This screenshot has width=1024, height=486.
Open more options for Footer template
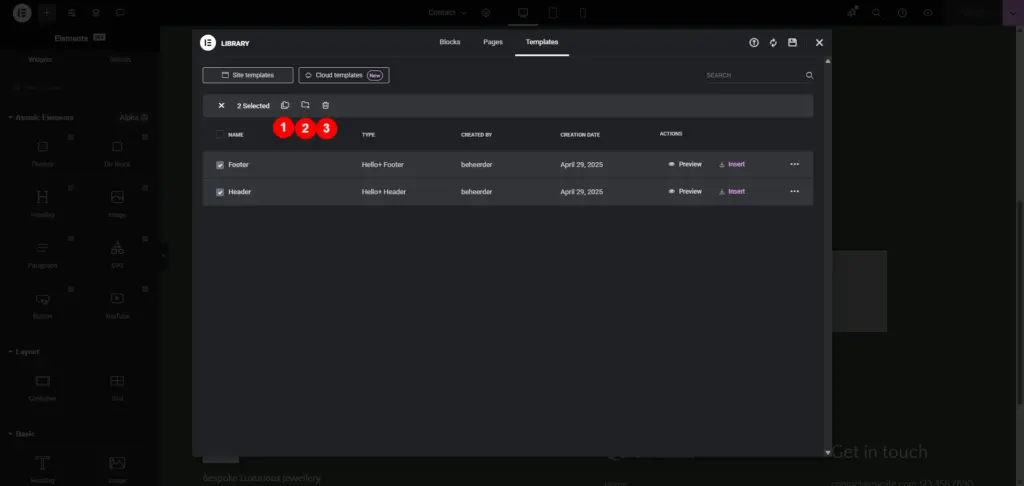point(794,165)
